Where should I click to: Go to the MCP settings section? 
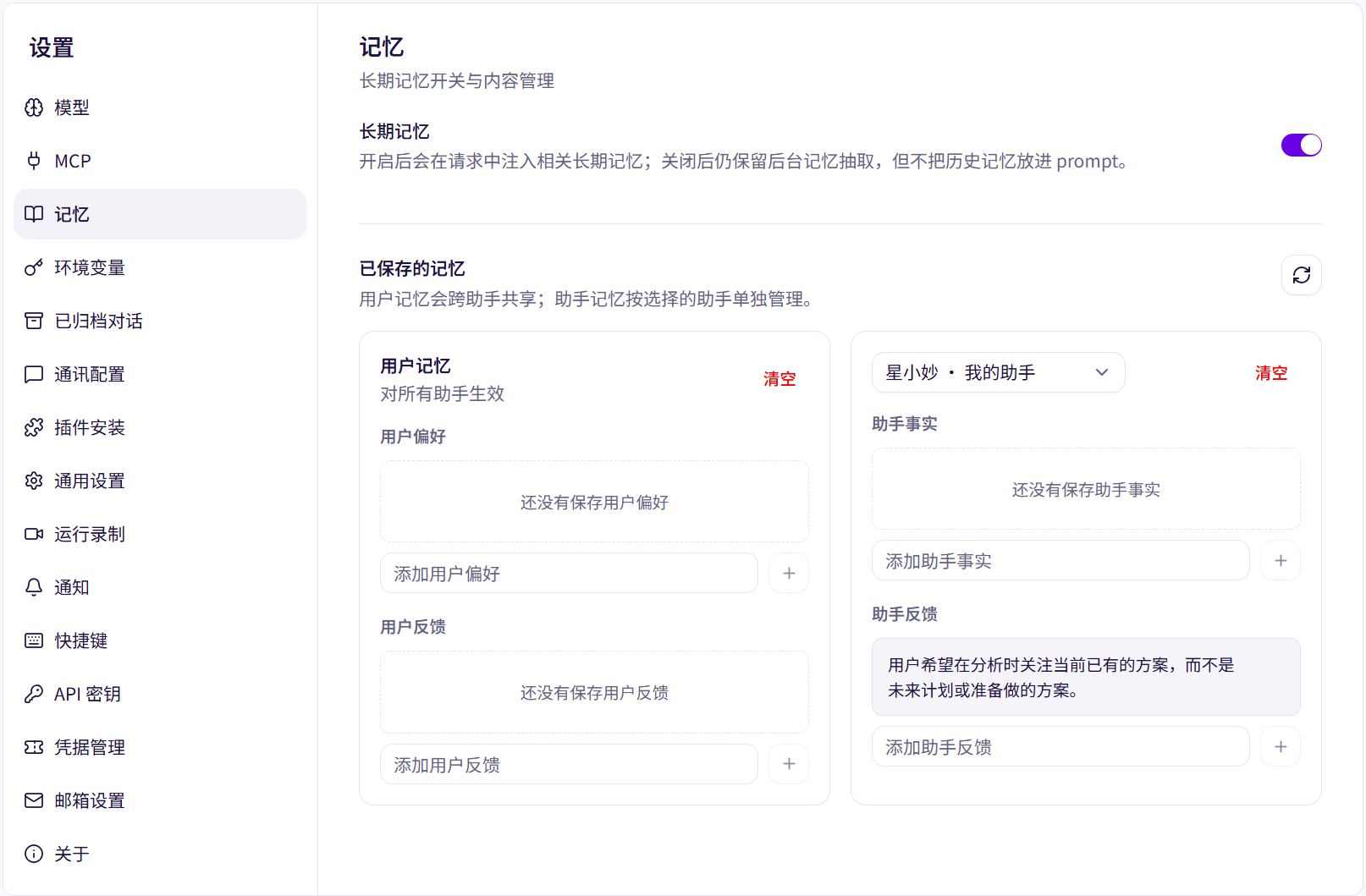(x=160, y=161)
